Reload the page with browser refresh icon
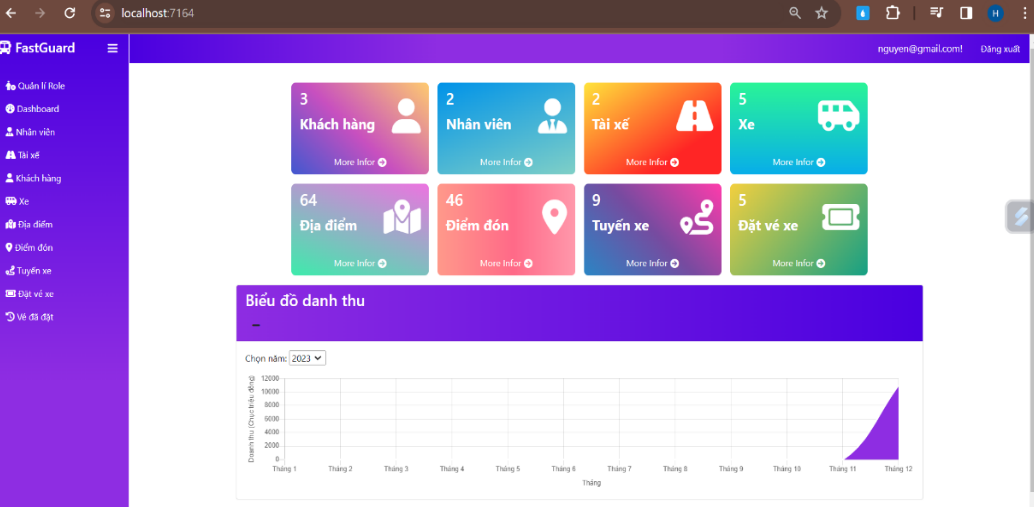 point(69,13)
